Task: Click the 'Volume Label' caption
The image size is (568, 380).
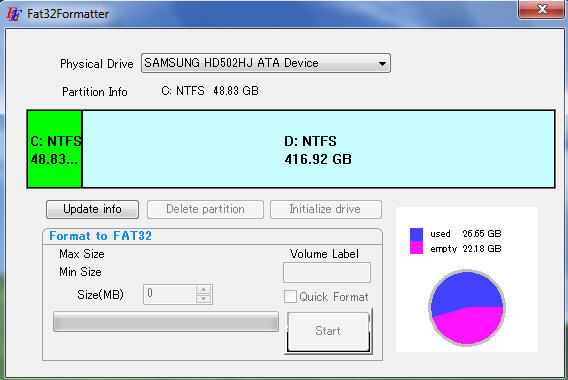Action: (324, 254)
